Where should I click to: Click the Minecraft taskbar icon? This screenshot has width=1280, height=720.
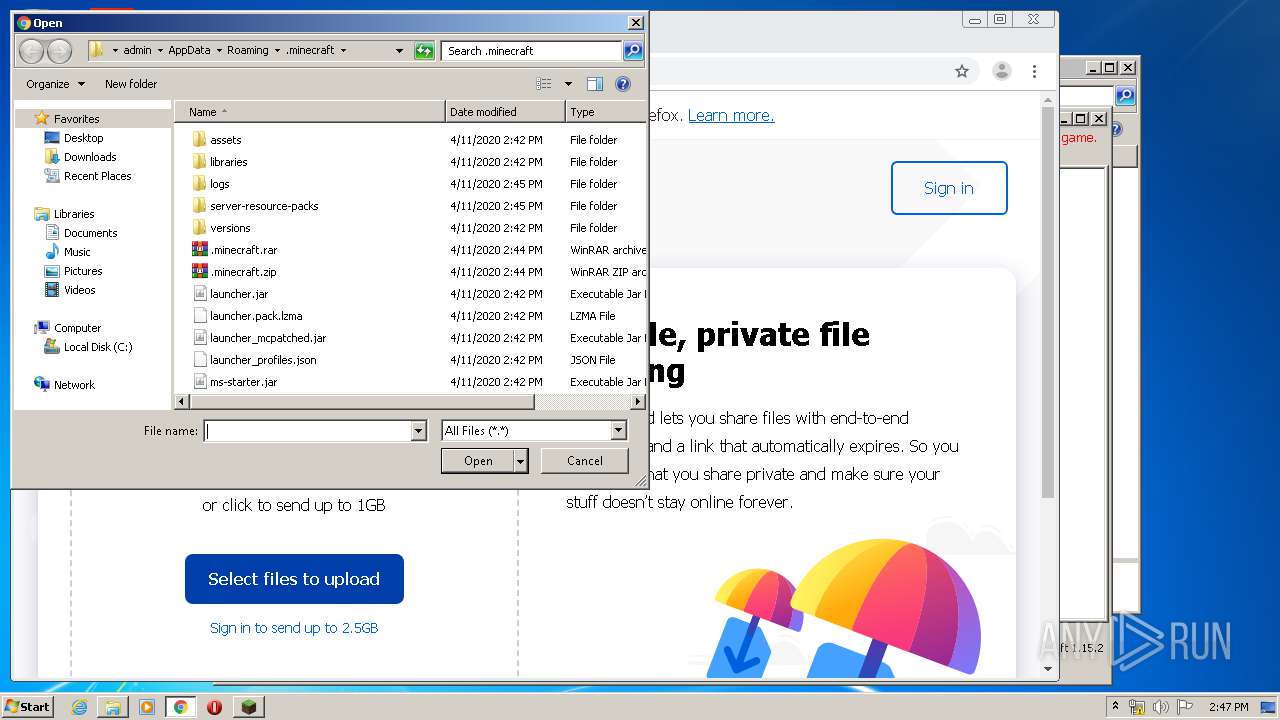248,707
